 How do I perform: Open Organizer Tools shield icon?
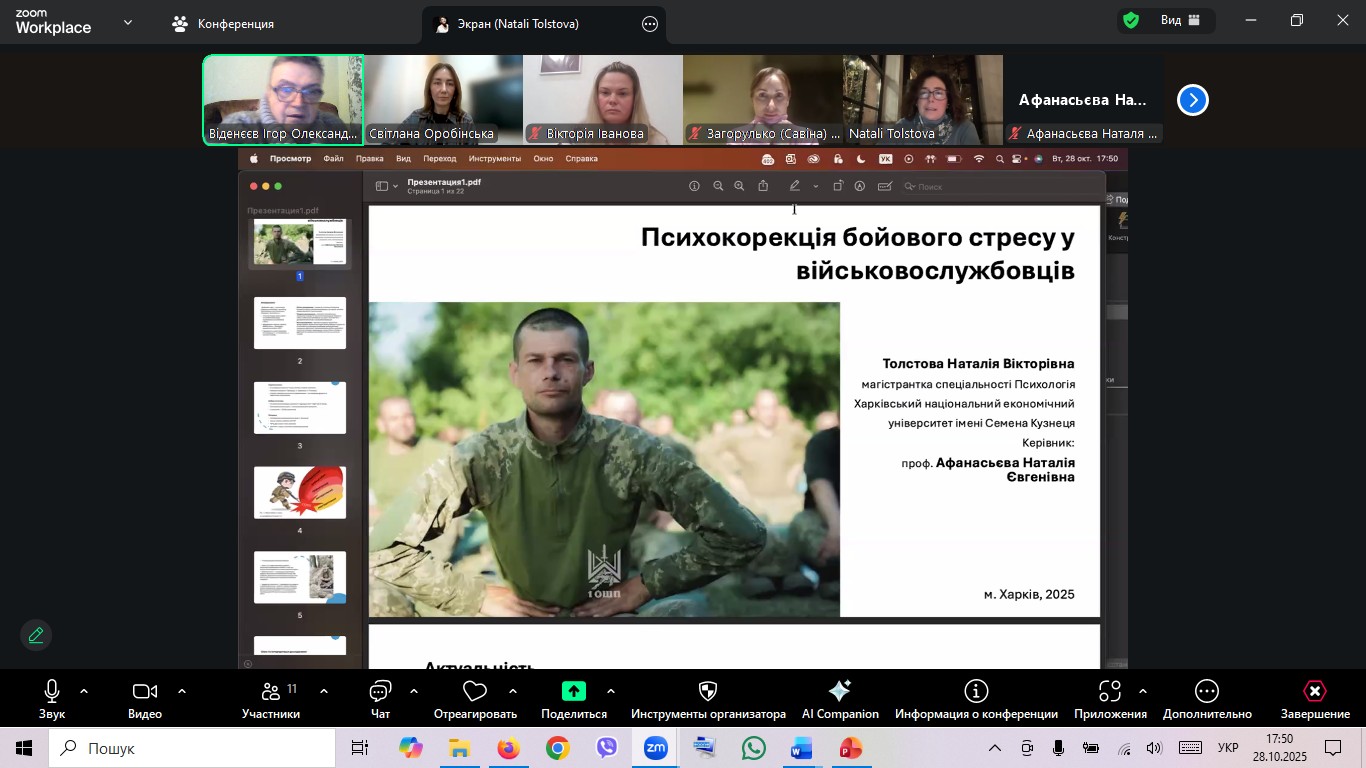pyautogui.click(x=708, y=698)
